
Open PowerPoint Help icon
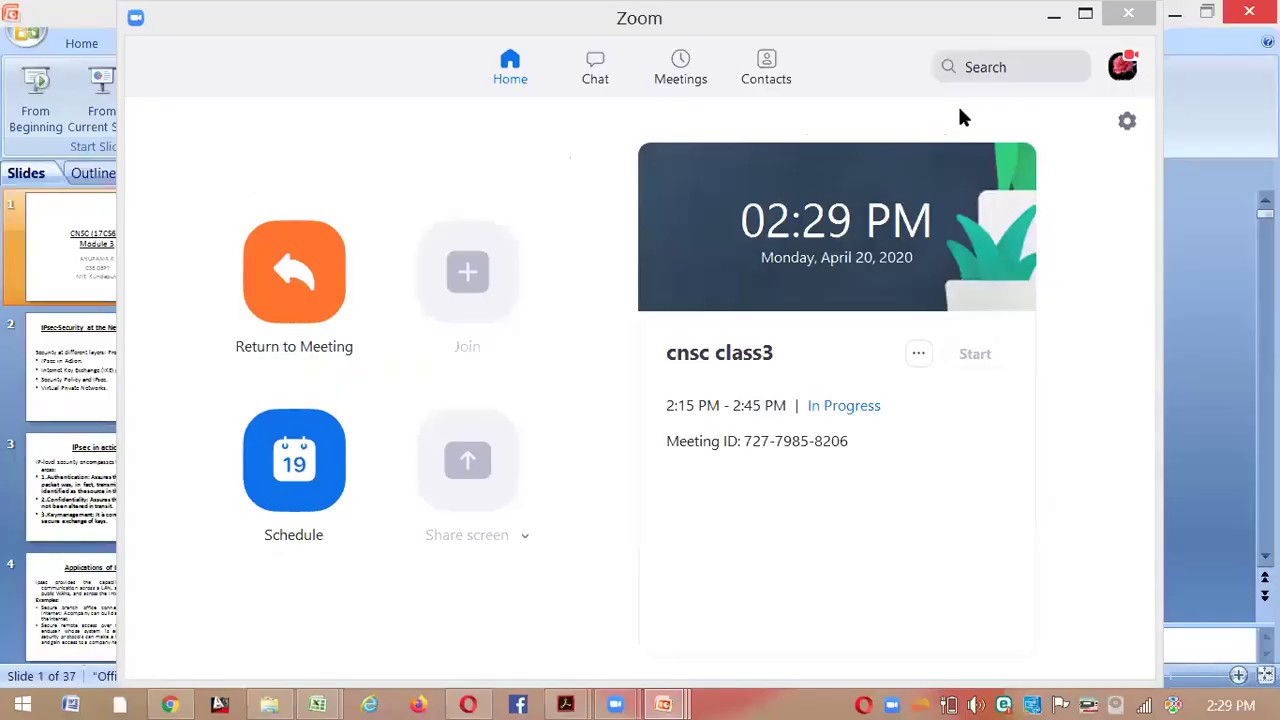1268,42
